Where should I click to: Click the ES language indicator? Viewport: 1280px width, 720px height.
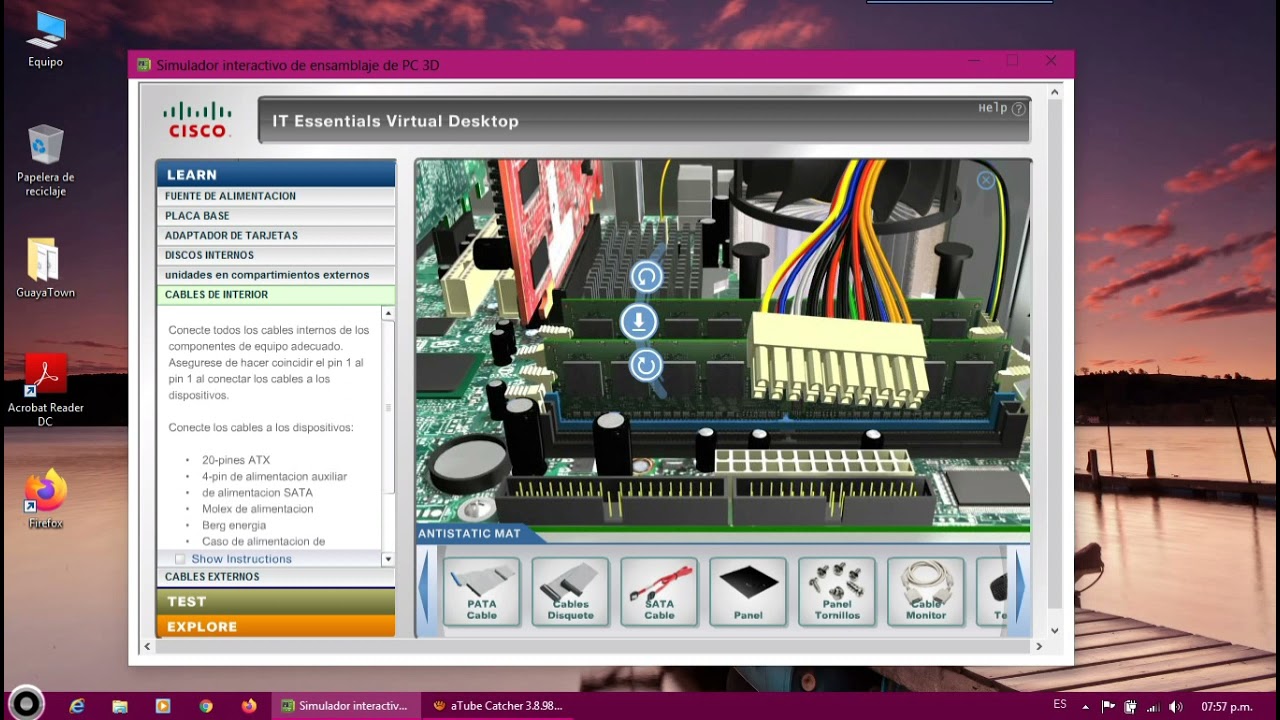(1060, 705)
